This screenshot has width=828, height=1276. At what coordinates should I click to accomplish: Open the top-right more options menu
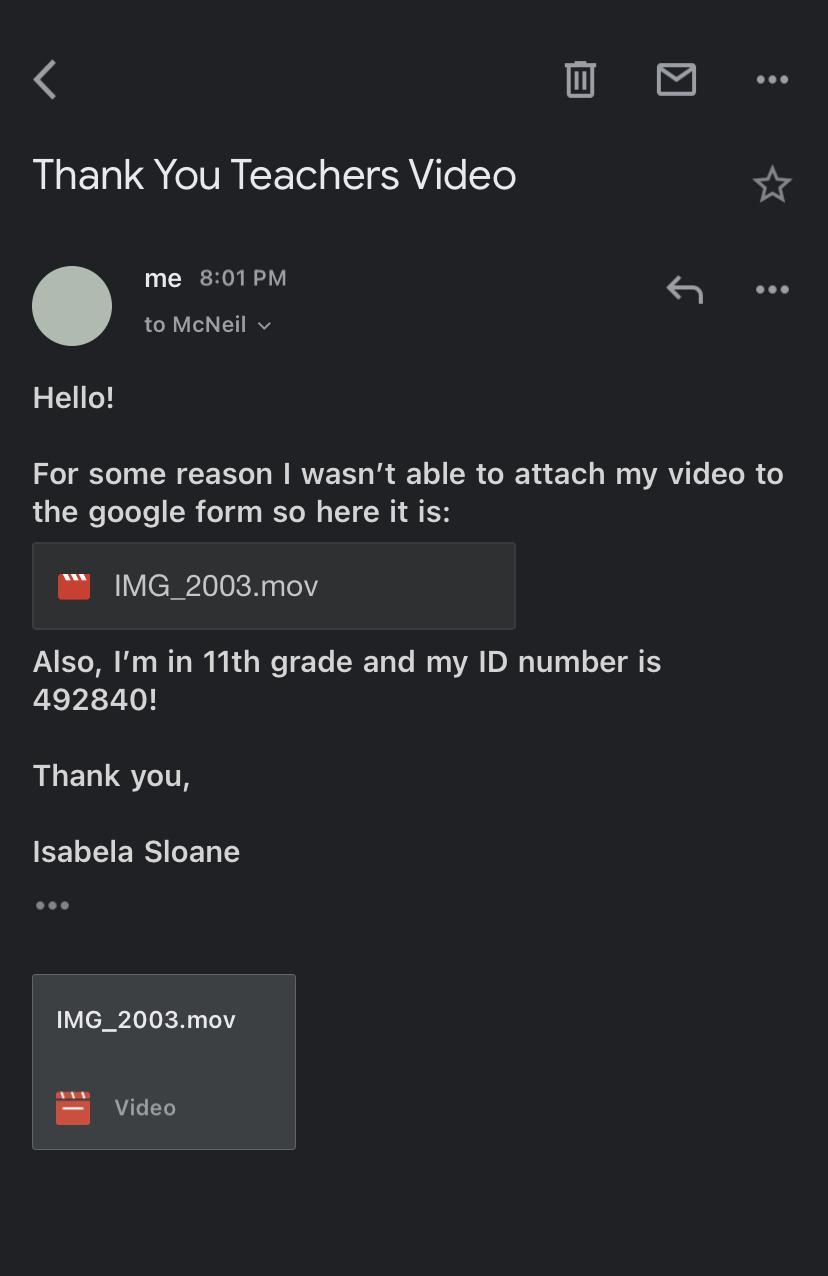[772, 80]
